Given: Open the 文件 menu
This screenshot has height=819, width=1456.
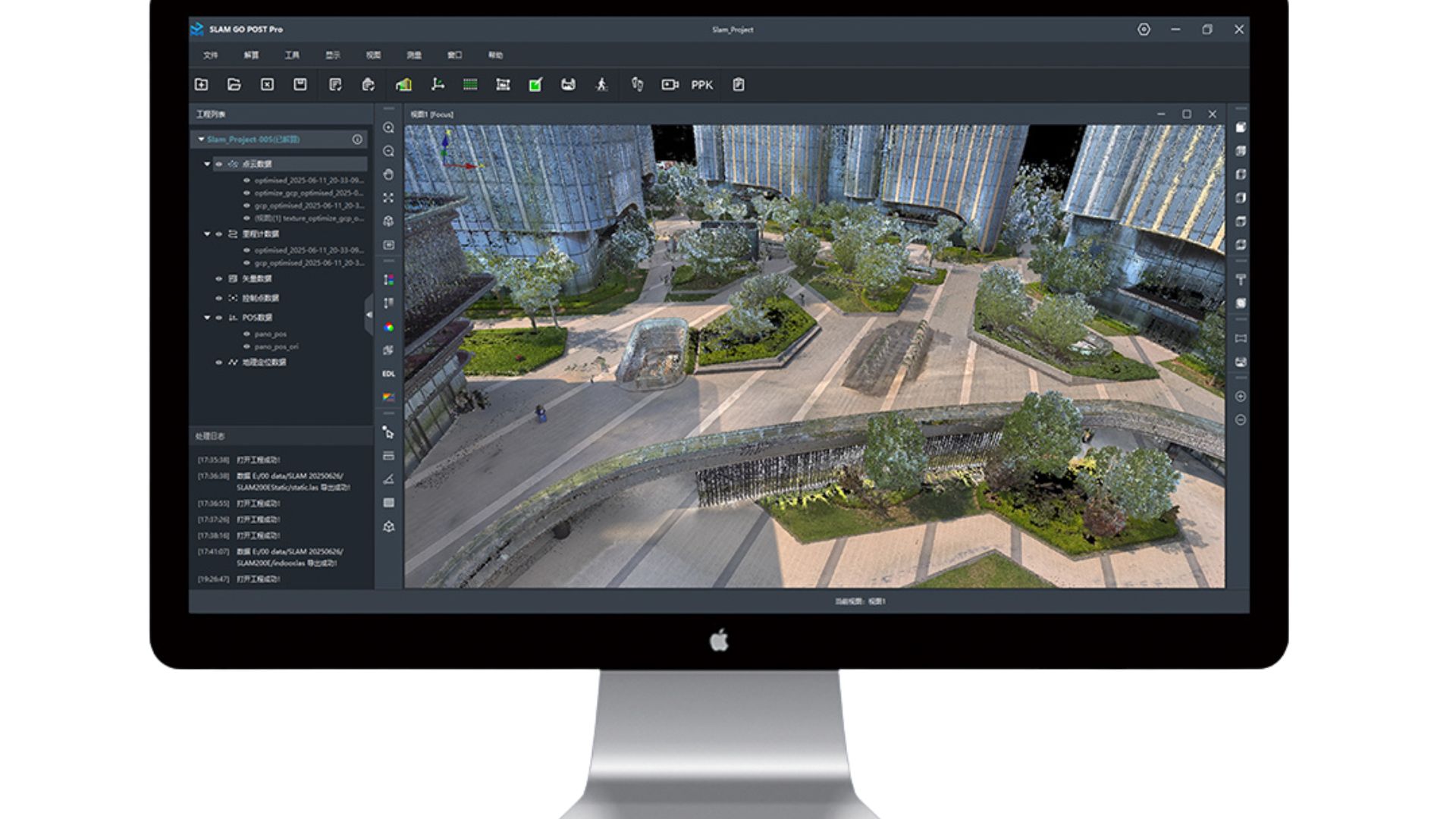Looking at the screenshot, I should 210,55.
